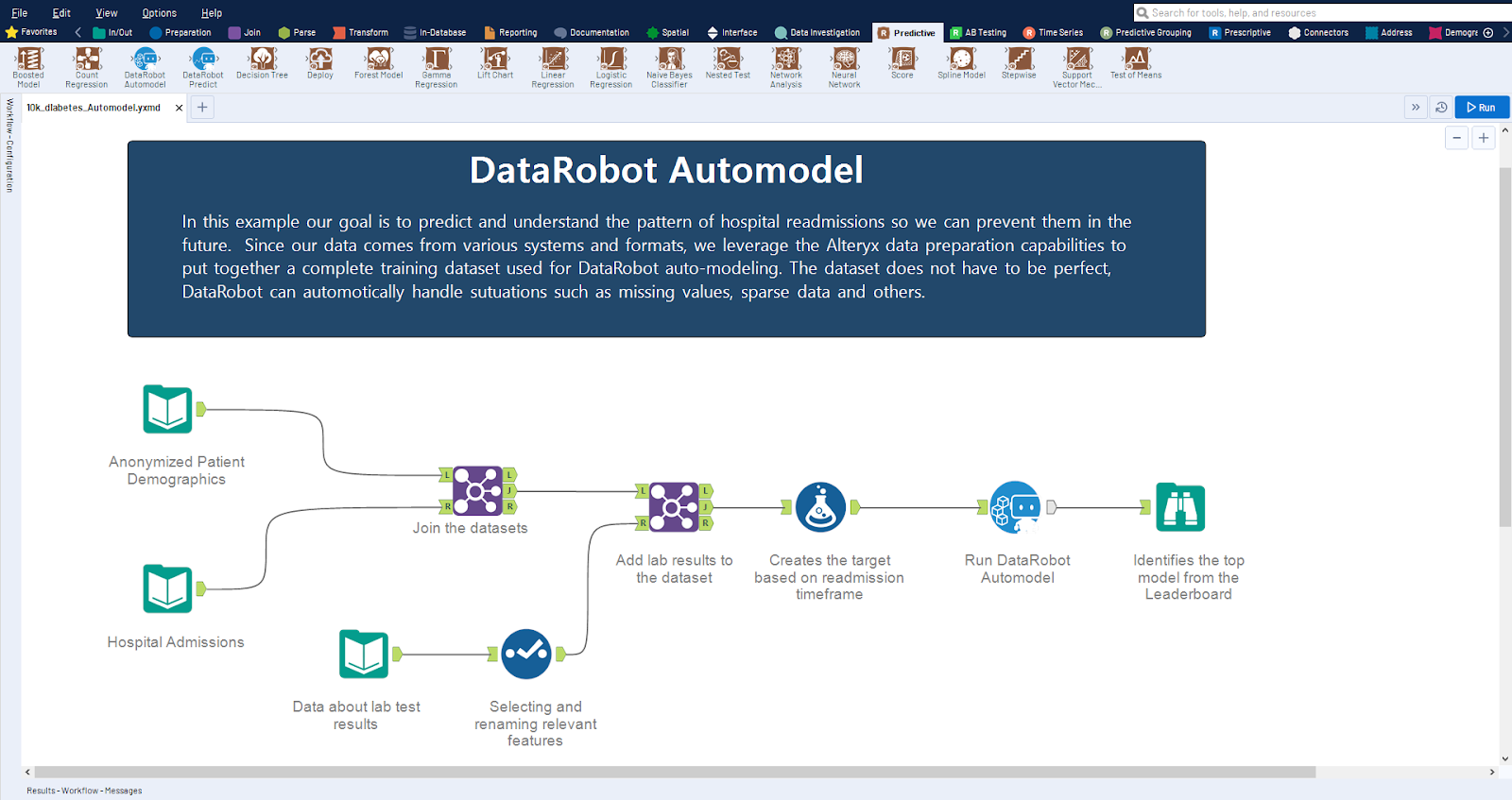The height and width of the screenshot is (800, 1512).
Task: Switch to the Time Series palette
Action: click(x=1053, y=32)
